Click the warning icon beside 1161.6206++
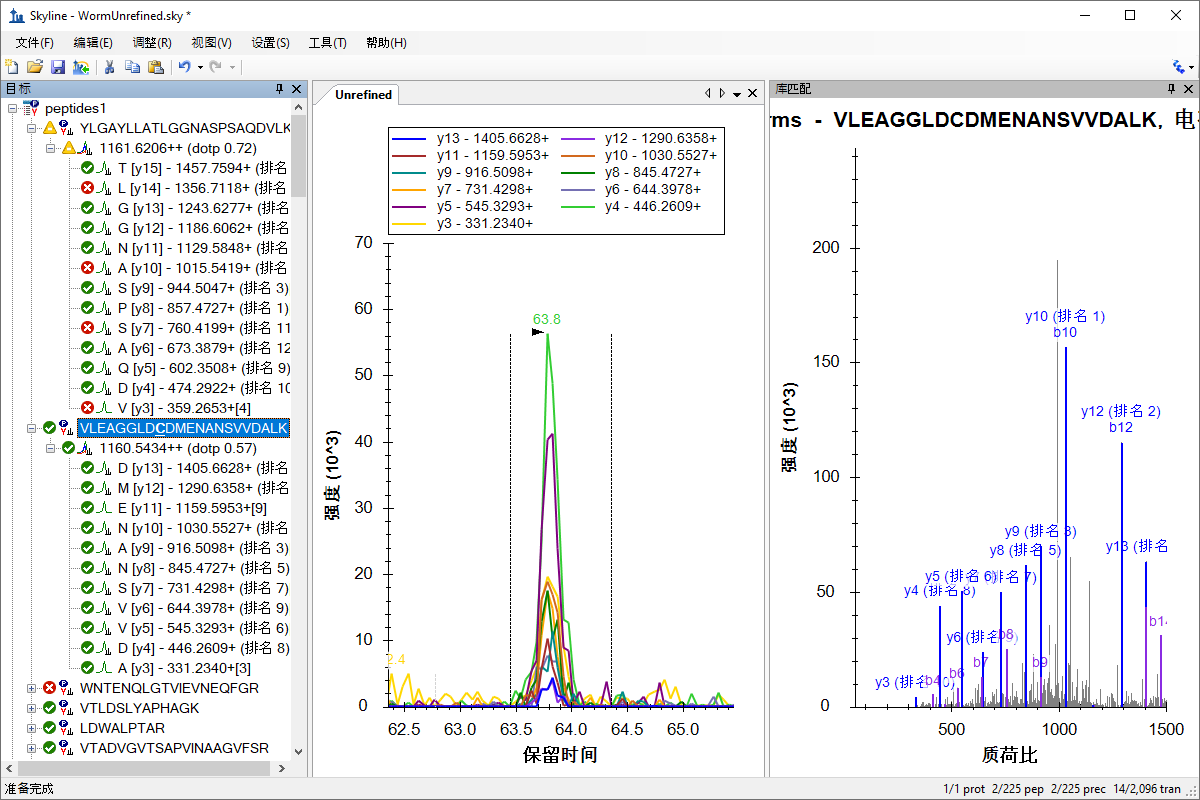Screen dimensions: 1200x800 tap(68, 148)
